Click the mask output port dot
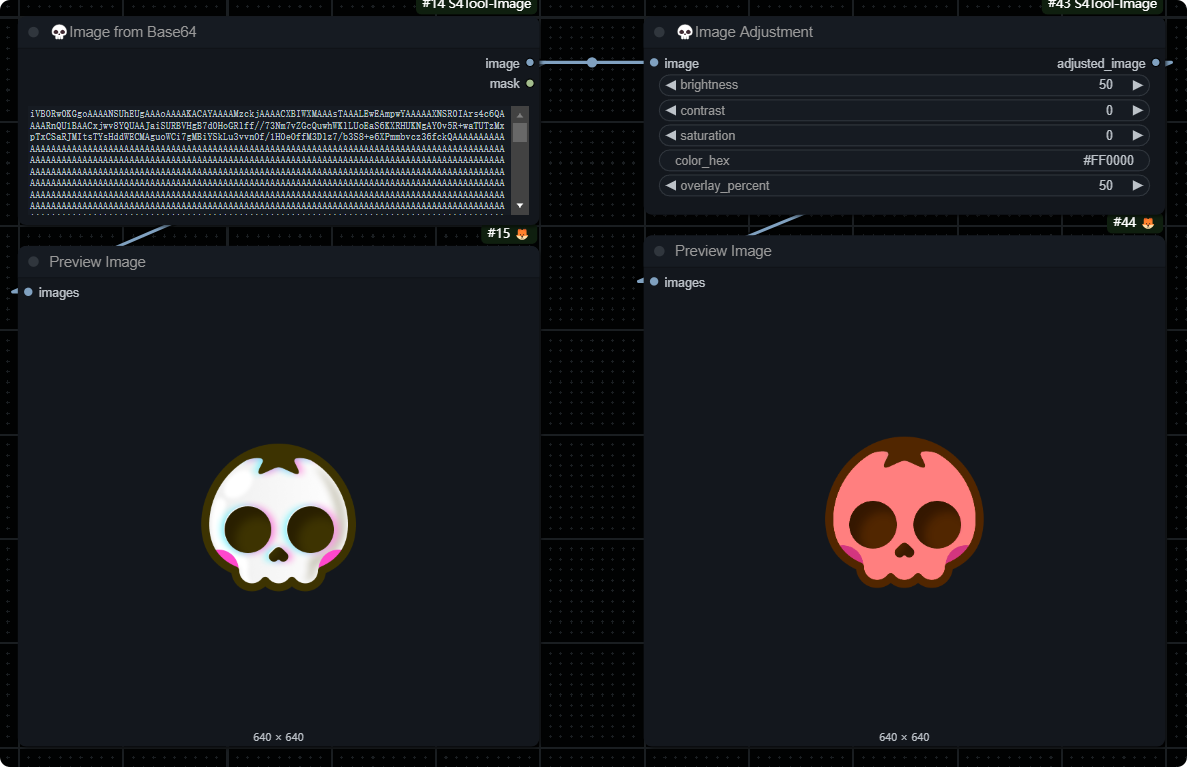The image size is (1187, 767). [x=530, y=84]
